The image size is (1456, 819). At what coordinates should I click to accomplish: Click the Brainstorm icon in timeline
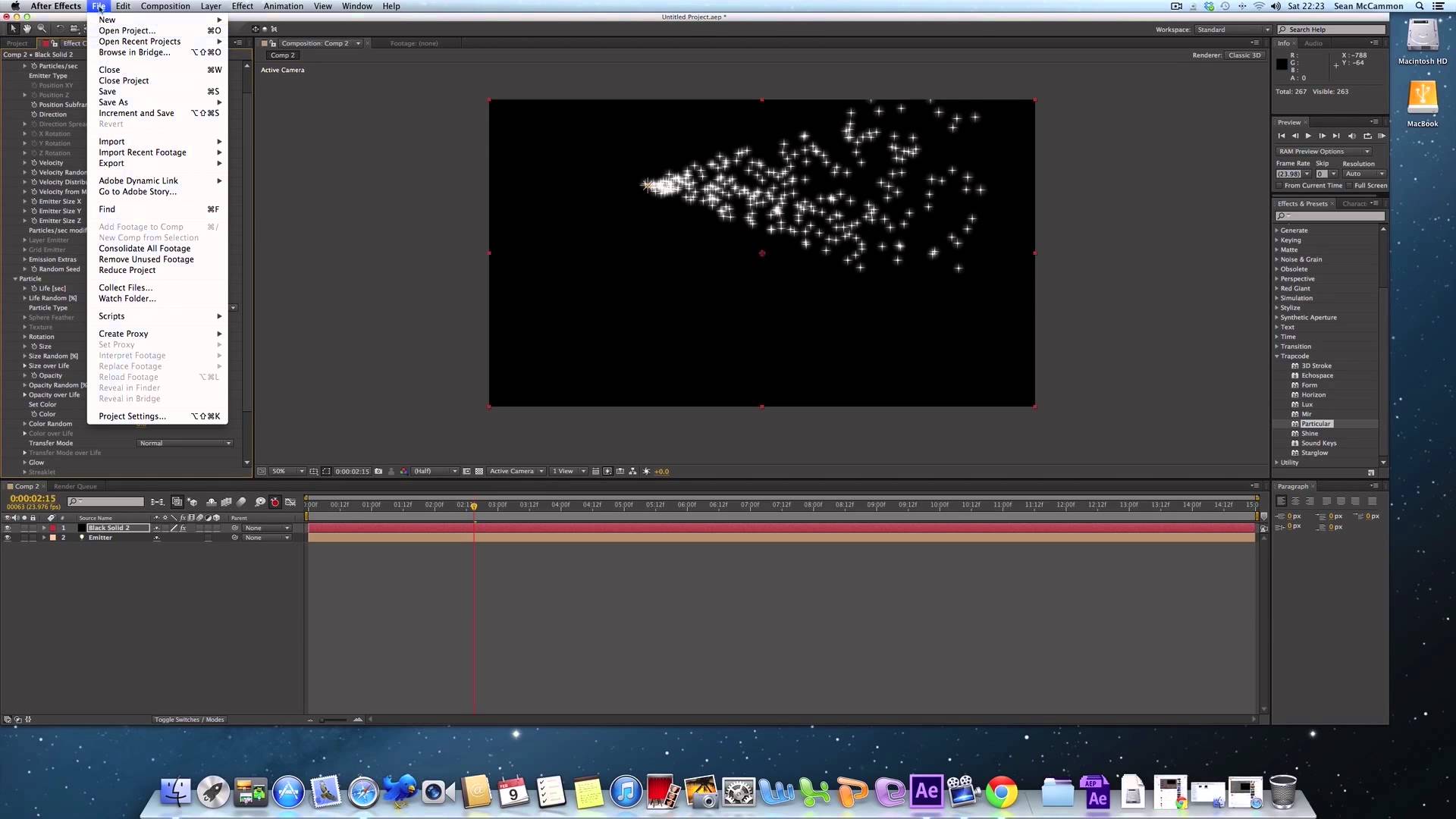(x=260, y=502)
